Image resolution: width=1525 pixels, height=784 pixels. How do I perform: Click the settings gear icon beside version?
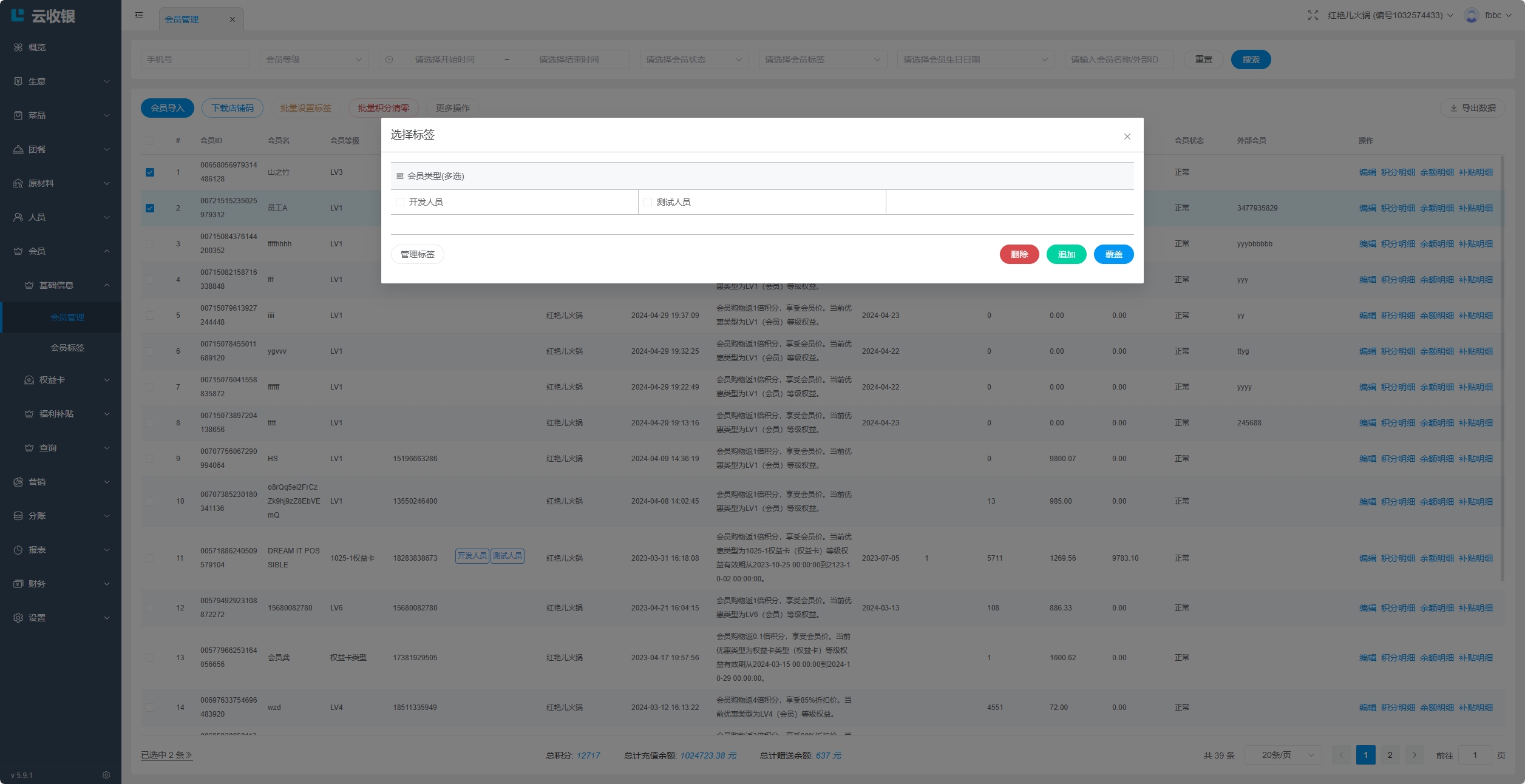pos(106,775)
